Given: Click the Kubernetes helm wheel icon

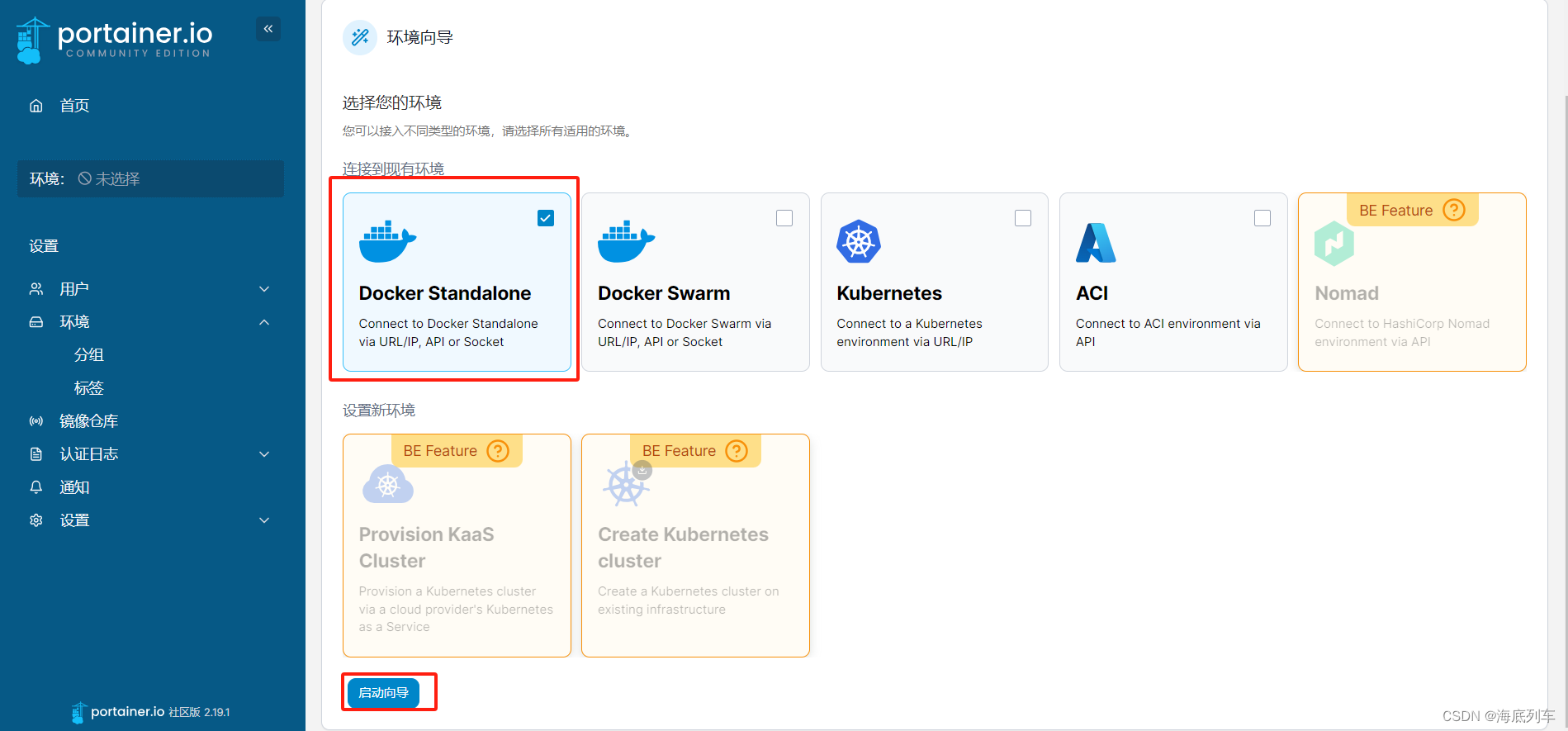Looking at the screenshot, I should pos(859,242).
